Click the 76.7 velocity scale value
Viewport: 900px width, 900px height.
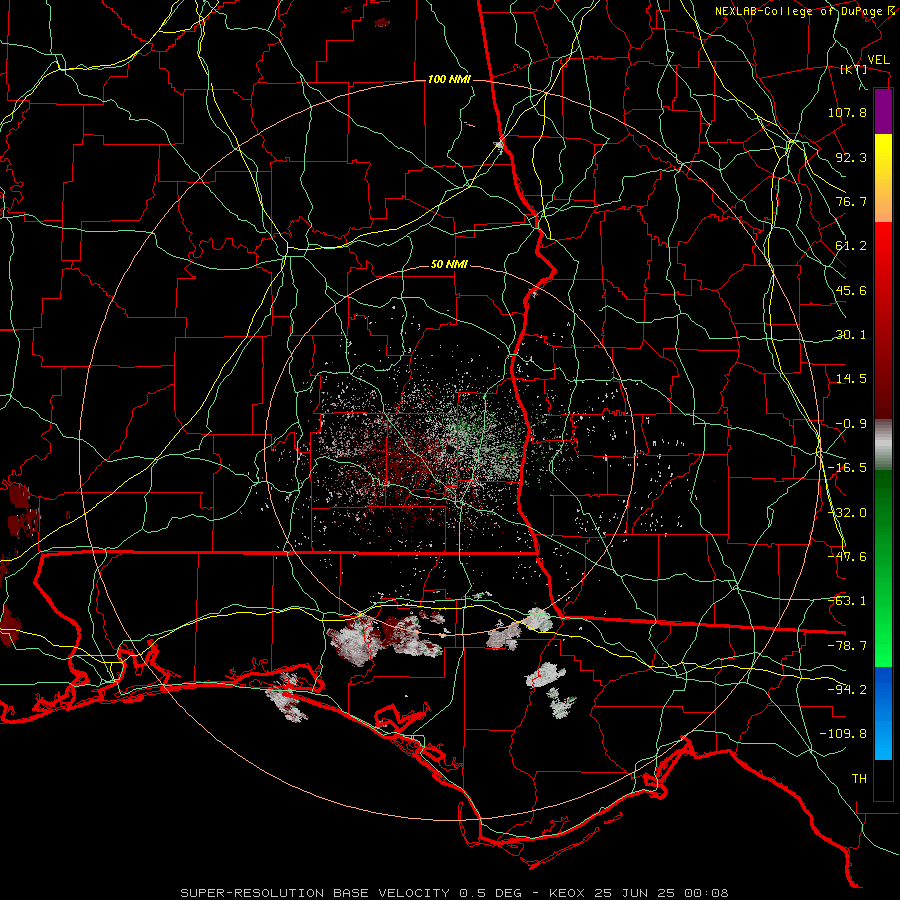[x=851, y=201]
